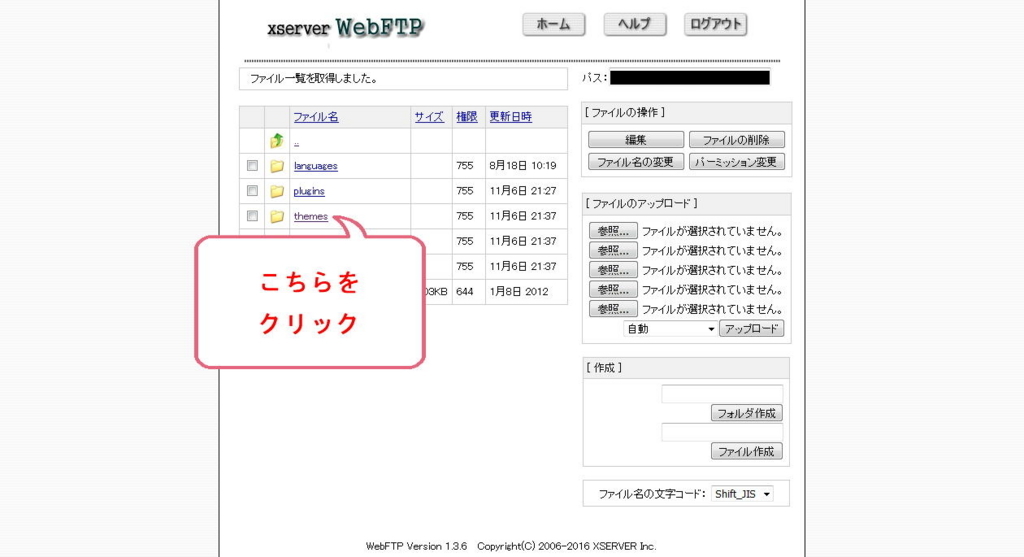Open the plugins folder link
1024x557 pixels.
(309, 191)
